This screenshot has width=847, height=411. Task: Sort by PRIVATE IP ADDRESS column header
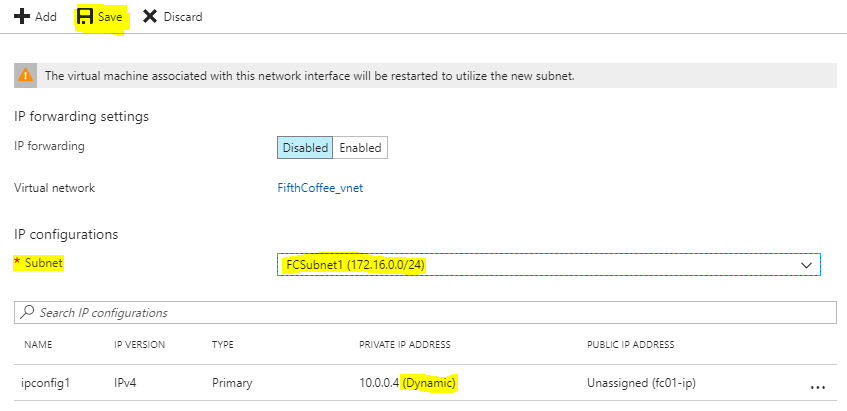(x=405, y=345)
